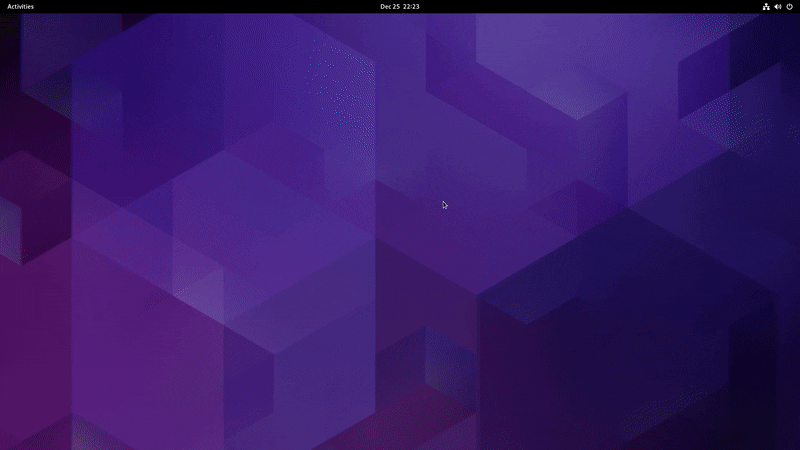
Task: Click the "22:23" time display
Action: click(411, 6)
